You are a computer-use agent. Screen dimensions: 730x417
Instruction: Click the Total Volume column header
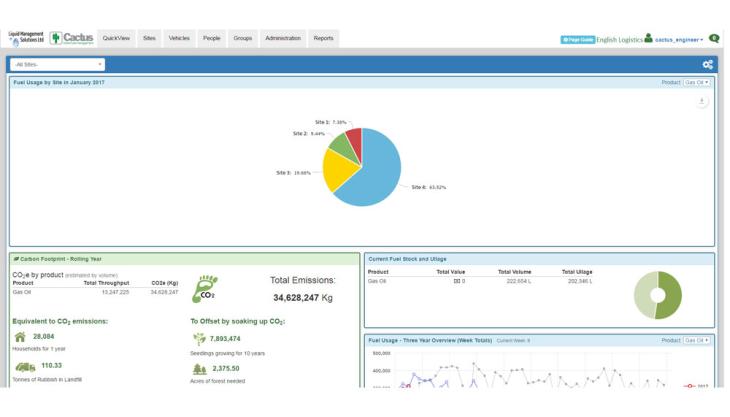click(514, 272)
